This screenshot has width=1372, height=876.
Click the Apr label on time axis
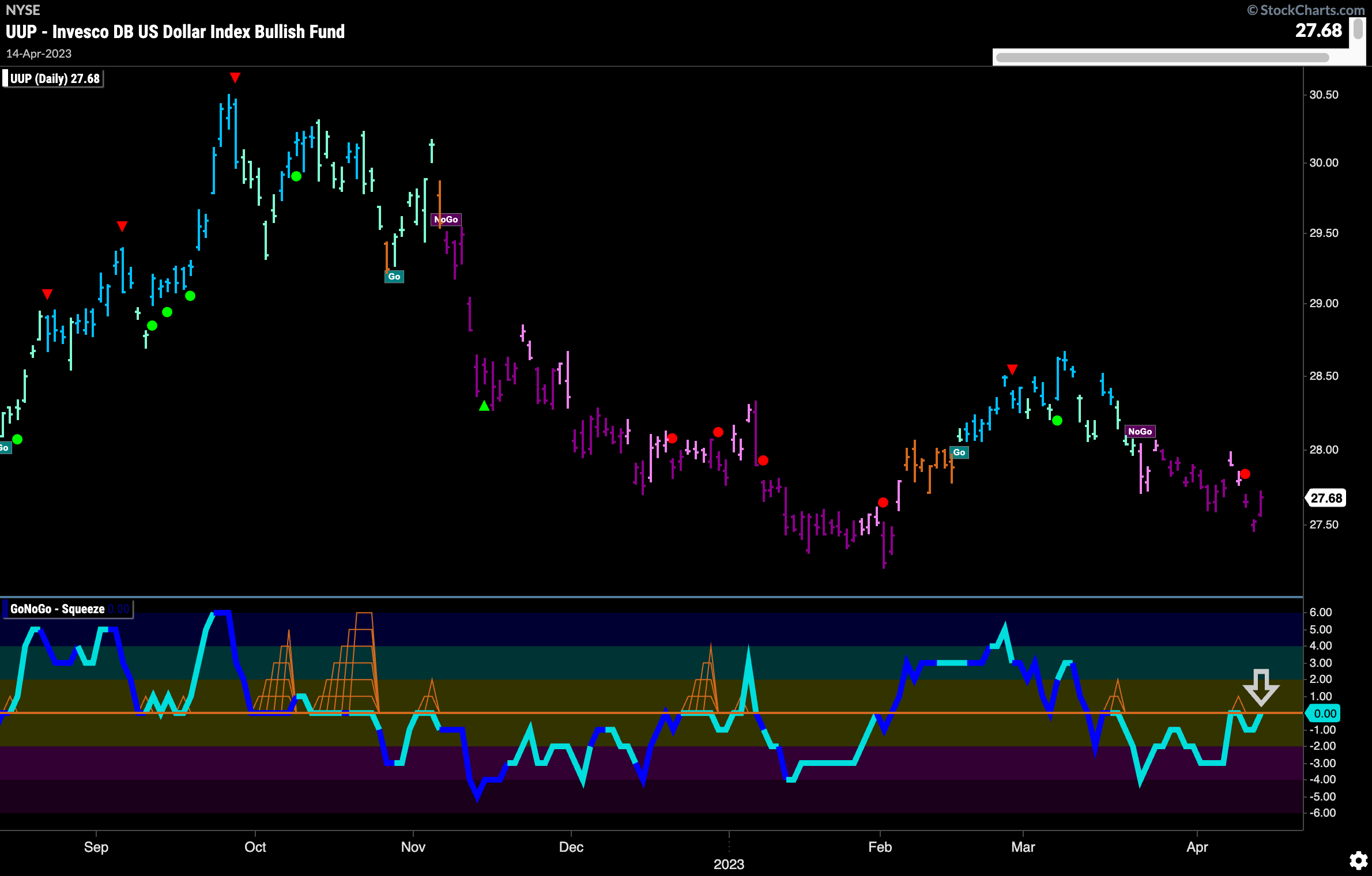tap(1197, 847)
